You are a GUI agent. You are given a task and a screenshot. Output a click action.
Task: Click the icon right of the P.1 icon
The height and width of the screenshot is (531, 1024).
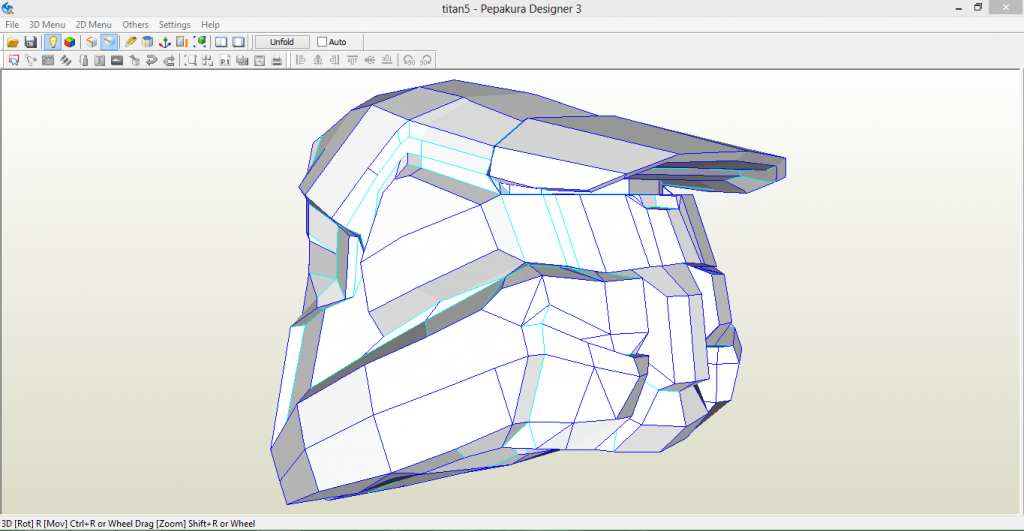(242, 60)
